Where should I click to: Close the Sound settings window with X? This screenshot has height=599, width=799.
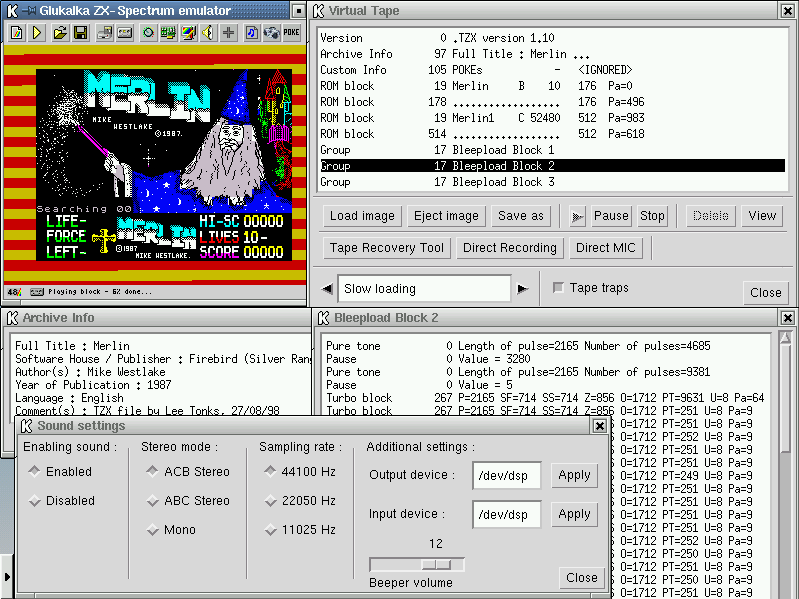[x=600, y=426]
